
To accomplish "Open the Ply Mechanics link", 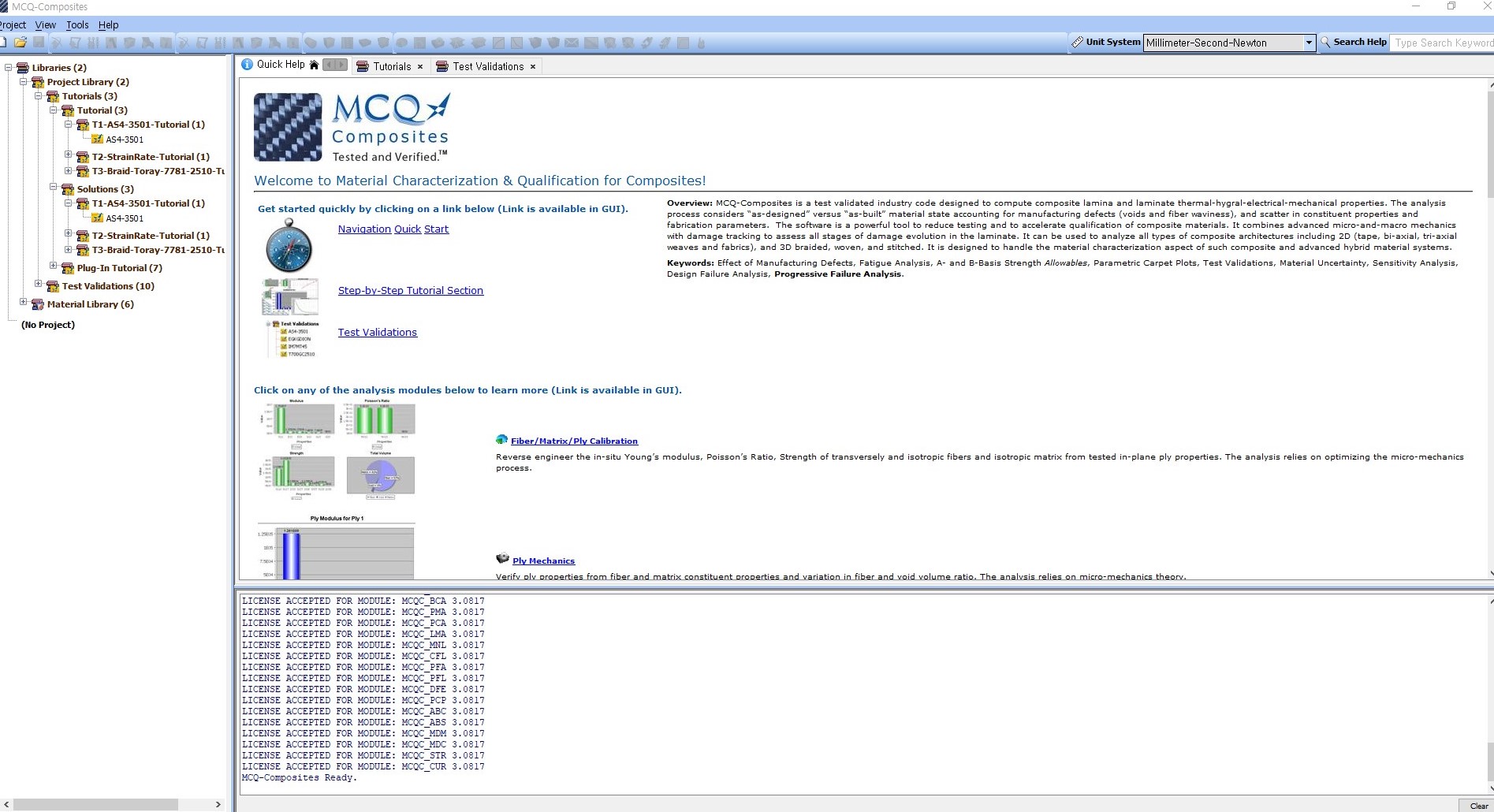I will click(x=543, y=561).
